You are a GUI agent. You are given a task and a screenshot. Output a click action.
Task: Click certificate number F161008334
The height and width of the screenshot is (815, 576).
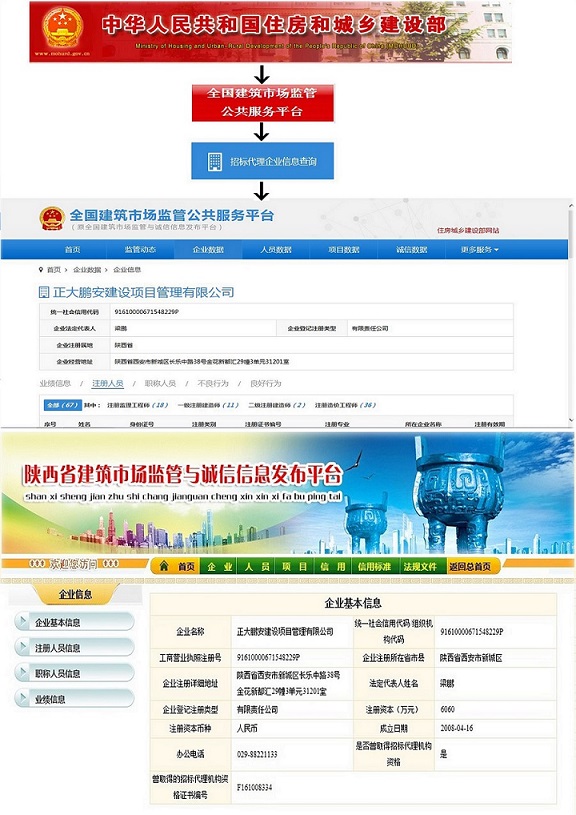coord(254,787)
